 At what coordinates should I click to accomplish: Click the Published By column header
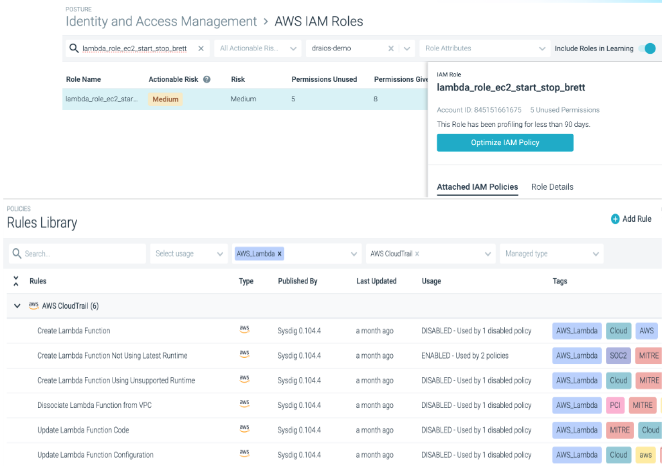click(297, 281)
